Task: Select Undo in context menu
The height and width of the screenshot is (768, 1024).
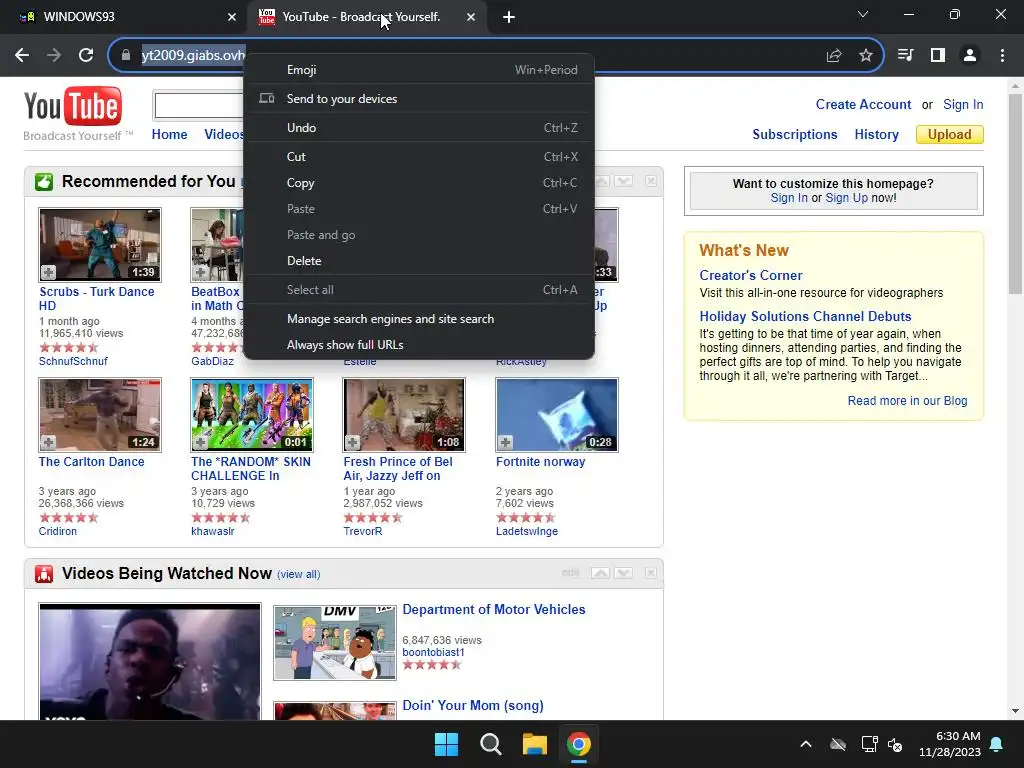Action: coord(419,128)
